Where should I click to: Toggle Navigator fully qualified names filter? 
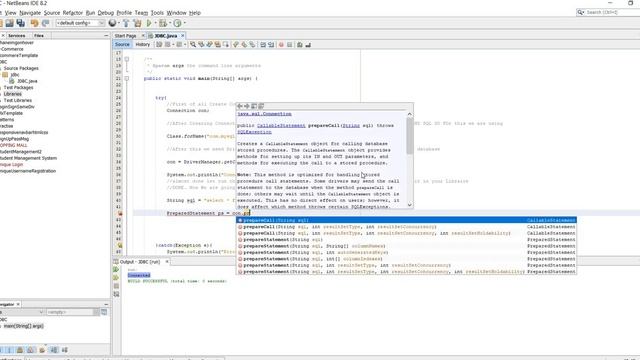[42, 350]
